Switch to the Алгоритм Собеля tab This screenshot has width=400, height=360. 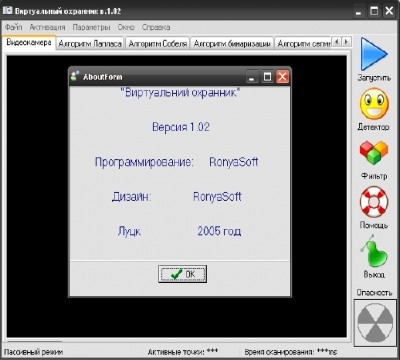pos(158,44)
